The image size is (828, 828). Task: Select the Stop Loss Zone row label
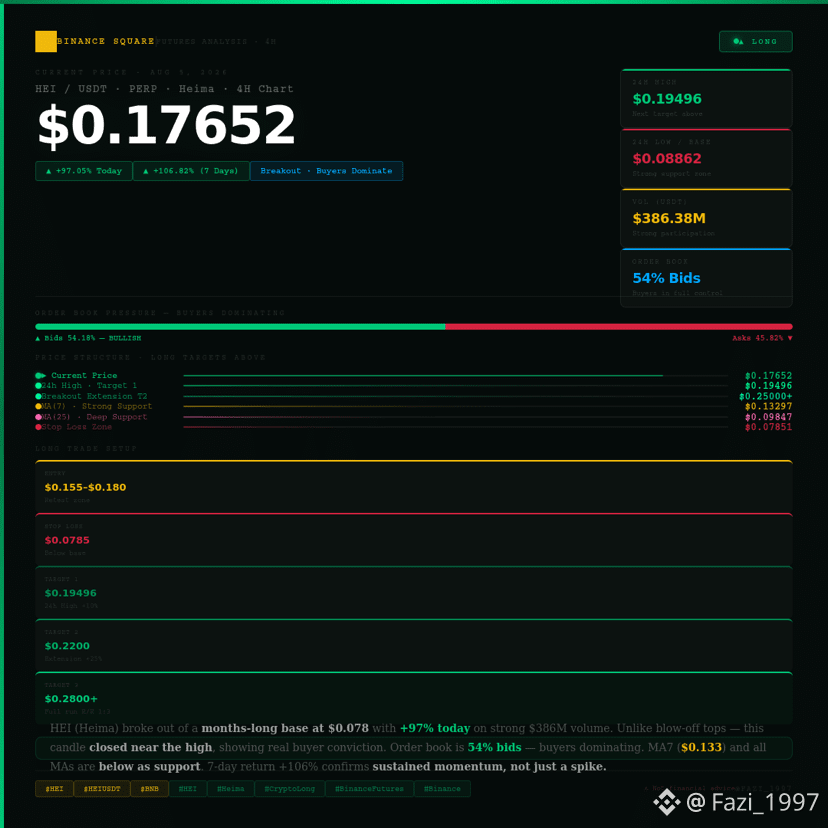[x=77, y=427]
